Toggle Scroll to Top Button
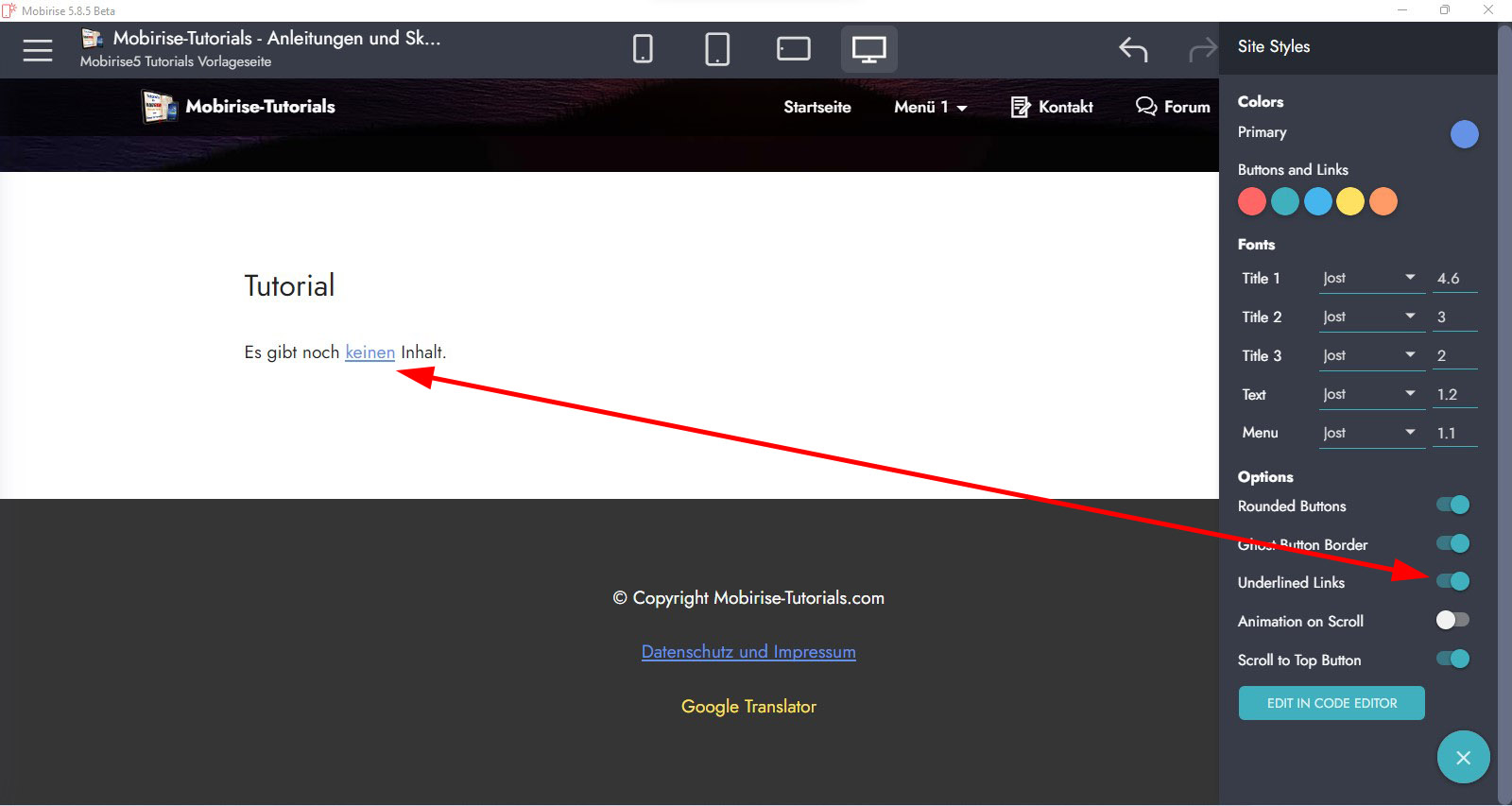The width and height of the screenshot is (1512, 806). 1452,659
